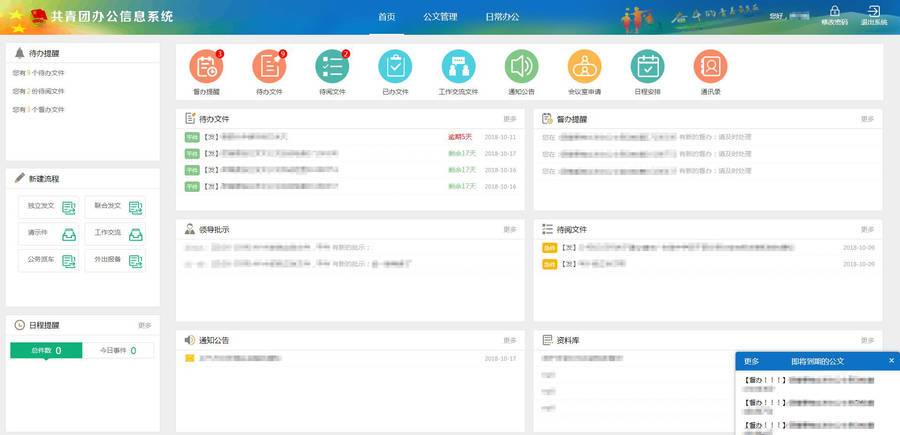Open the 通讯录 contacts icon
This screenshot has height=435, width=900.
tap(710, 67)
